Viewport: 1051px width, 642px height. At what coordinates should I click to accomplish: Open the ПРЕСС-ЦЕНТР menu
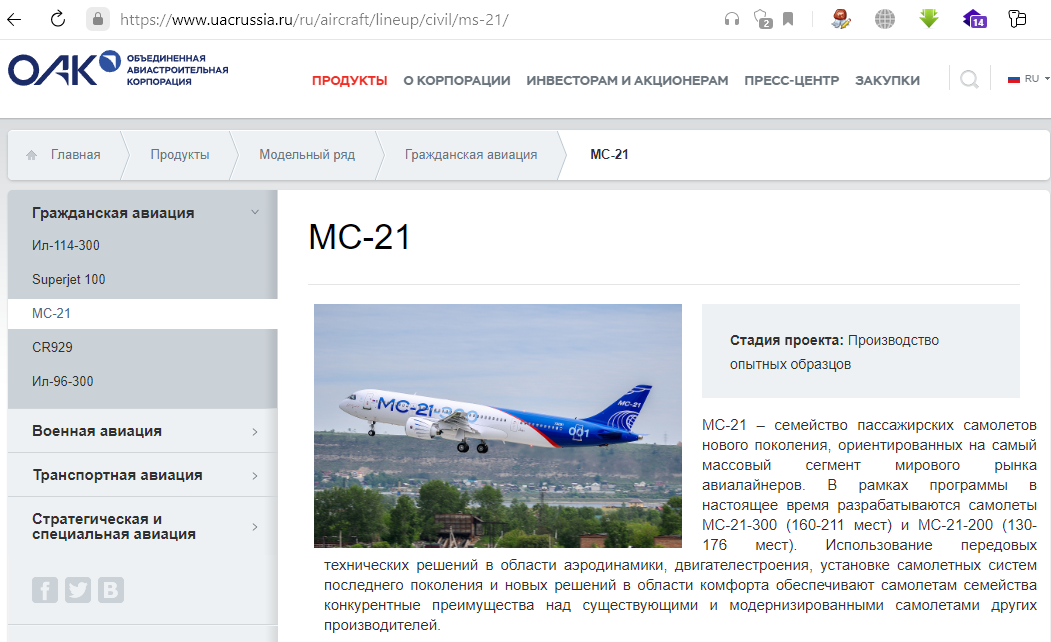[x=791, y=80]
